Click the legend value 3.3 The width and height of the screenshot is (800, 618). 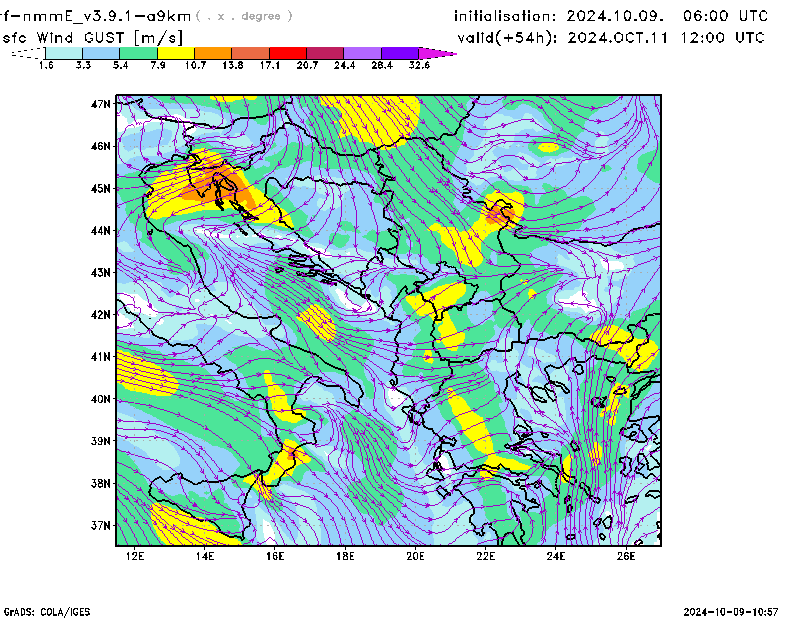click(x=83, y=65)
